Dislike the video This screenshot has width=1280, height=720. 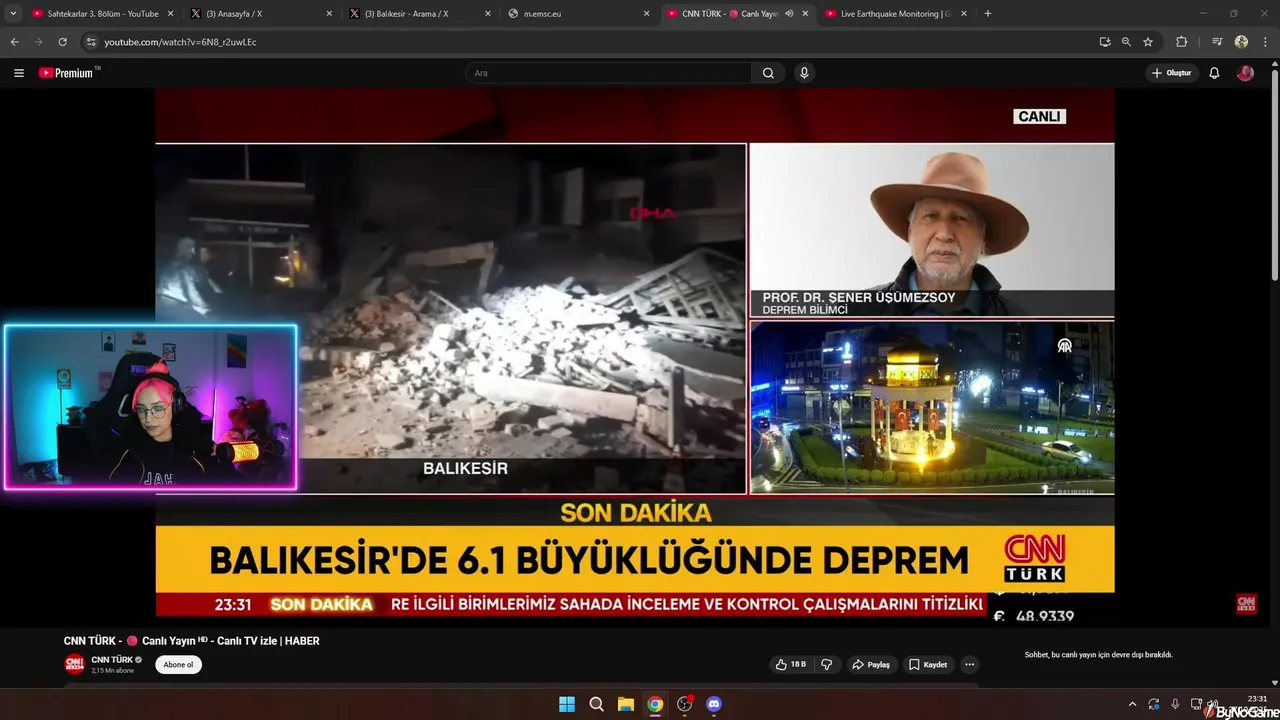(x=827, y=664)
